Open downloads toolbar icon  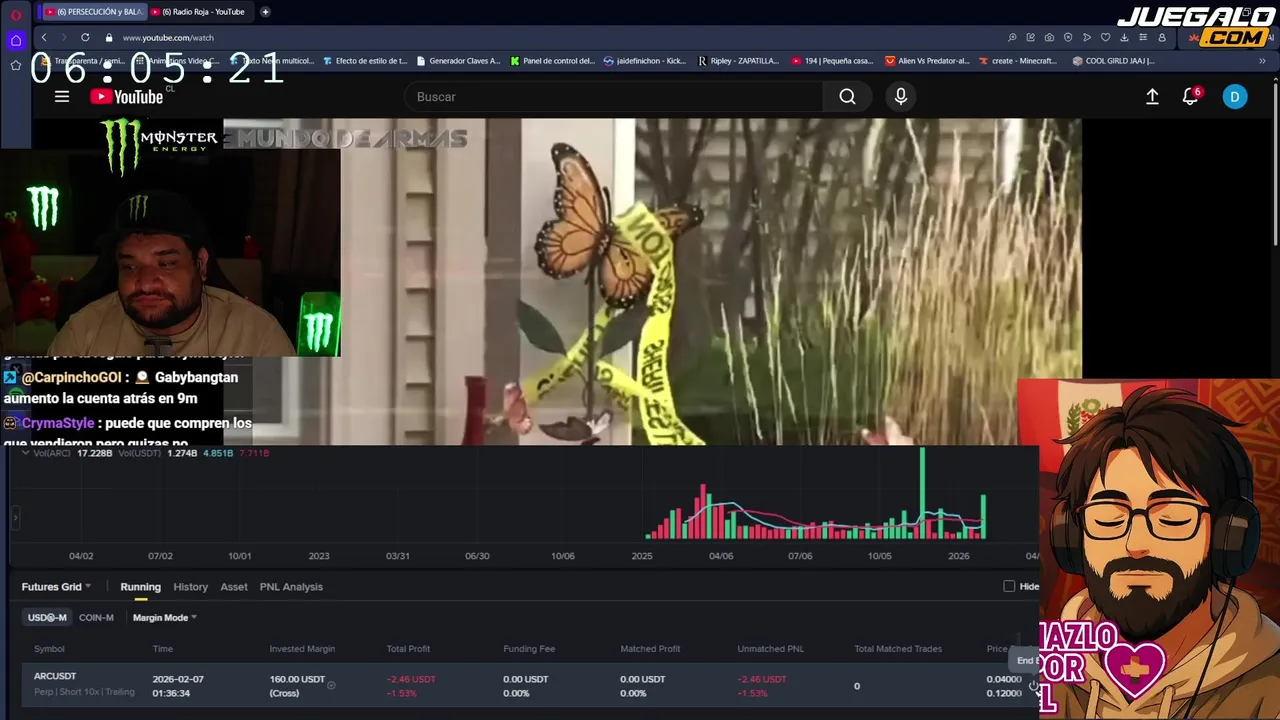pos(1124,37)
